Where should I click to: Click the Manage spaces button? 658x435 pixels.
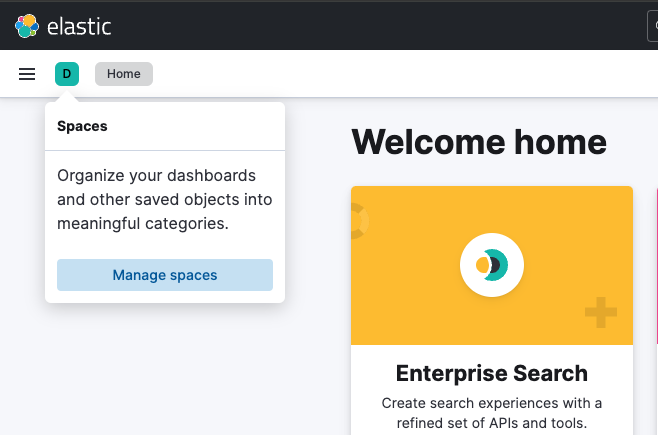pyautogui.click(x=165, y=275)
